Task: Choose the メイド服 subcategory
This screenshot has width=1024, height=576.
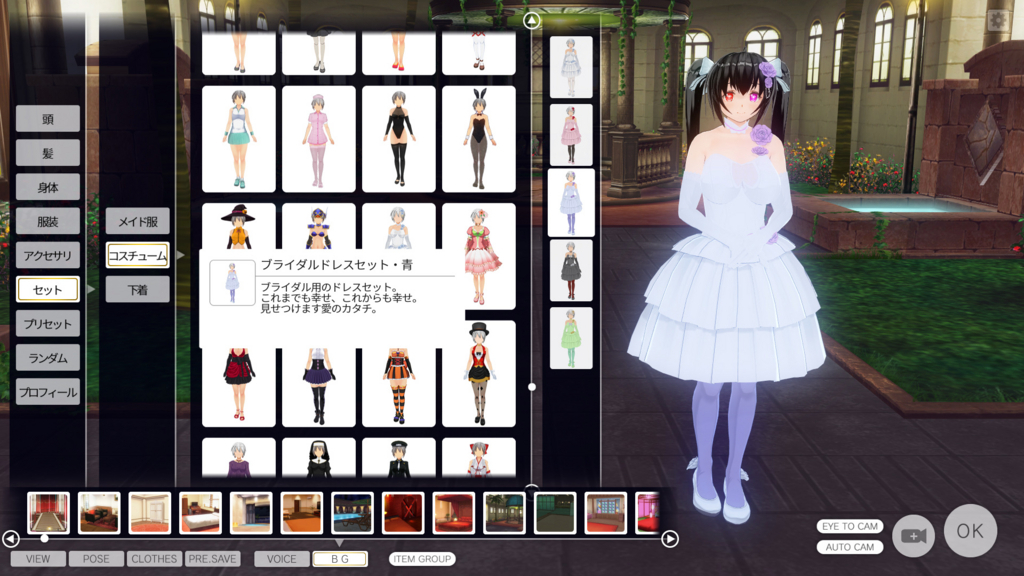Action: point(138,221)
